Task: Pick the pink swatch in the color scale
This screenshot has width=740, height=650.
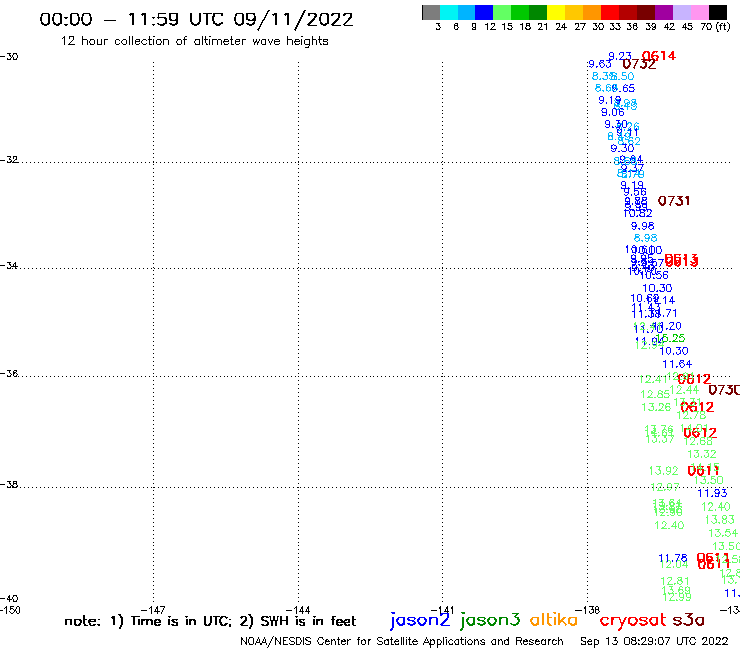Action: point(699,12)
